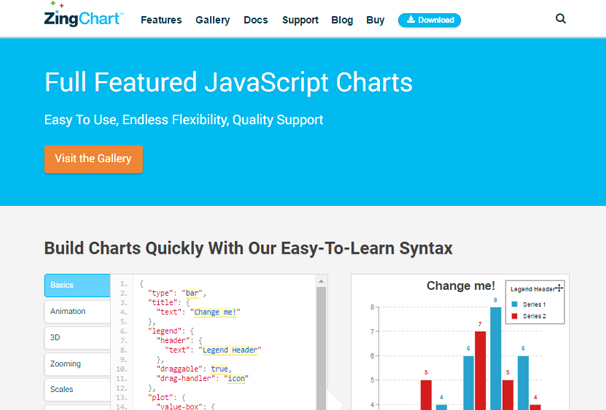Image resolution: width=606 pixels, height=410 pixels.
Task: Click the "type" key in code
Action: click(162, 293)
